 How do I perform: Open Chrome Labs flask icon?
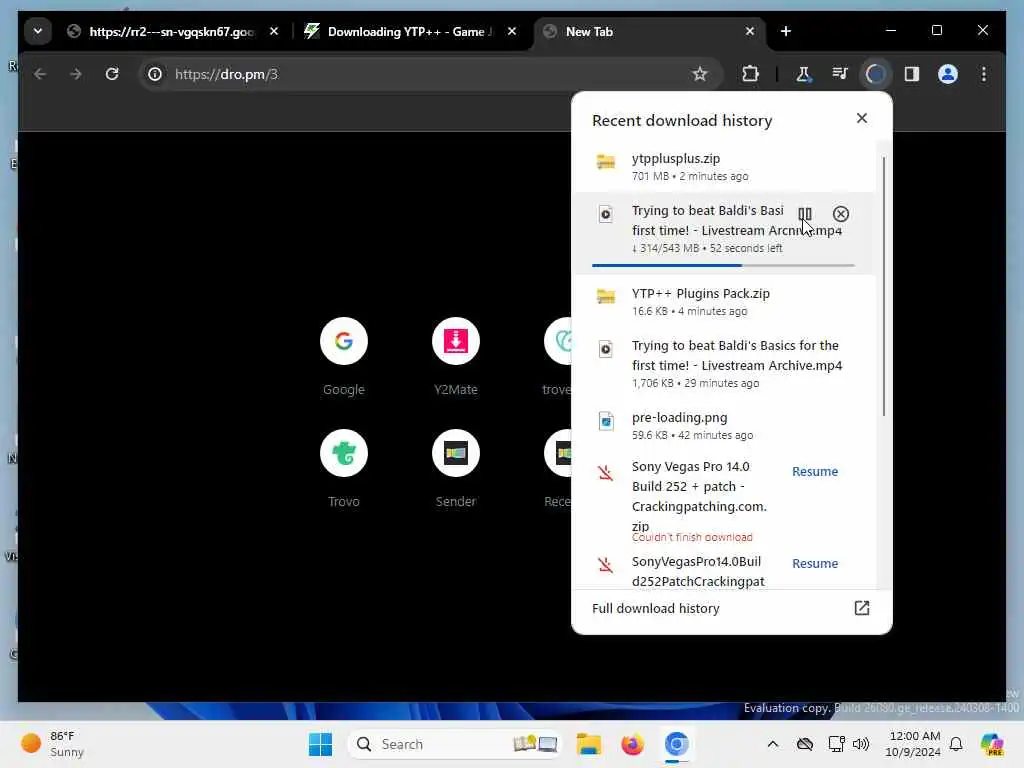(x=803, y=74)
